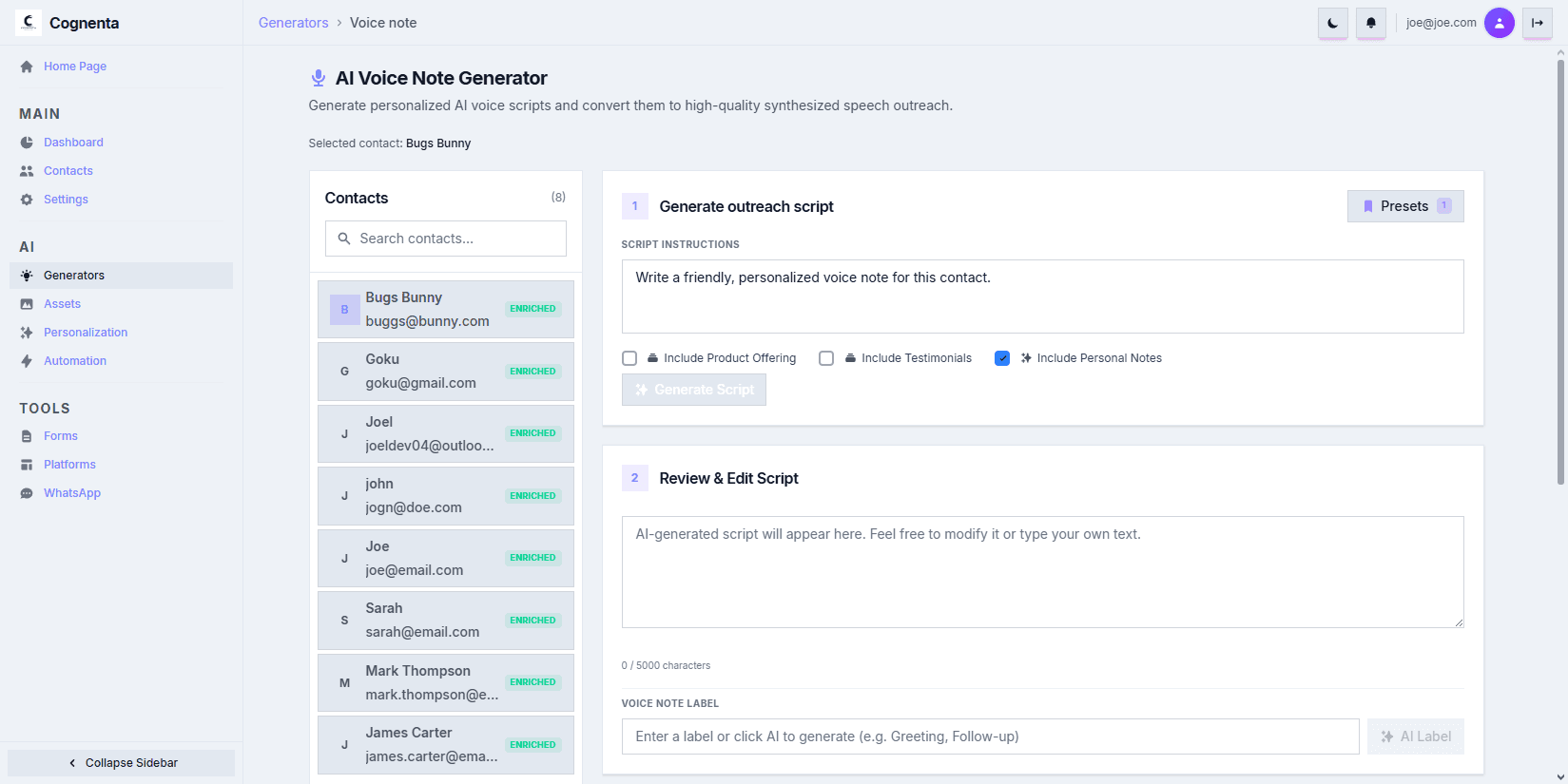Viewport: 1568px width, 784px height.
Task: Click the Generators breadcrumb link
Action: click(293, 23)
